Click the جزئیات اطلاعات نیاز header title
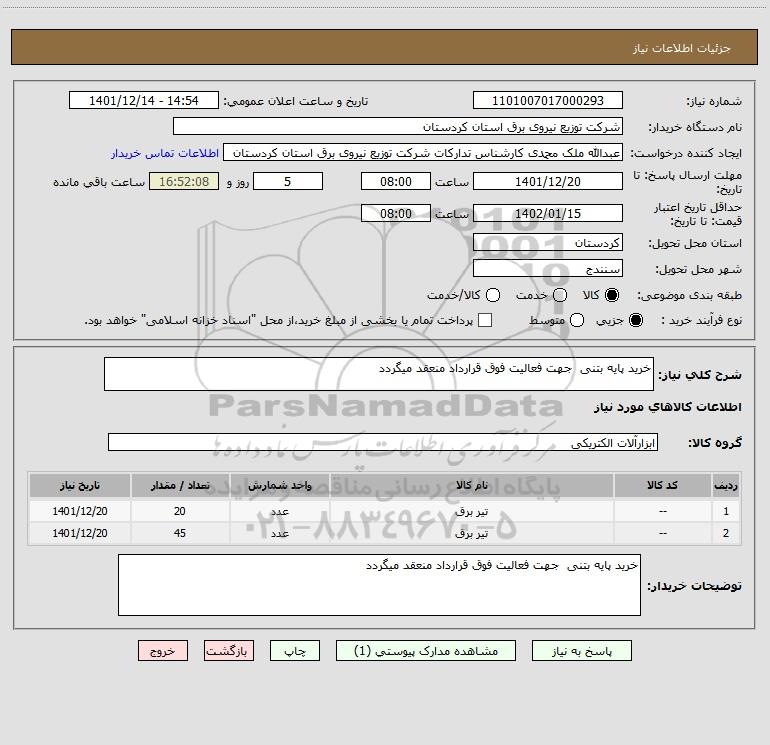The width and height of the screenshot is (770, 745). pos(682,48)
